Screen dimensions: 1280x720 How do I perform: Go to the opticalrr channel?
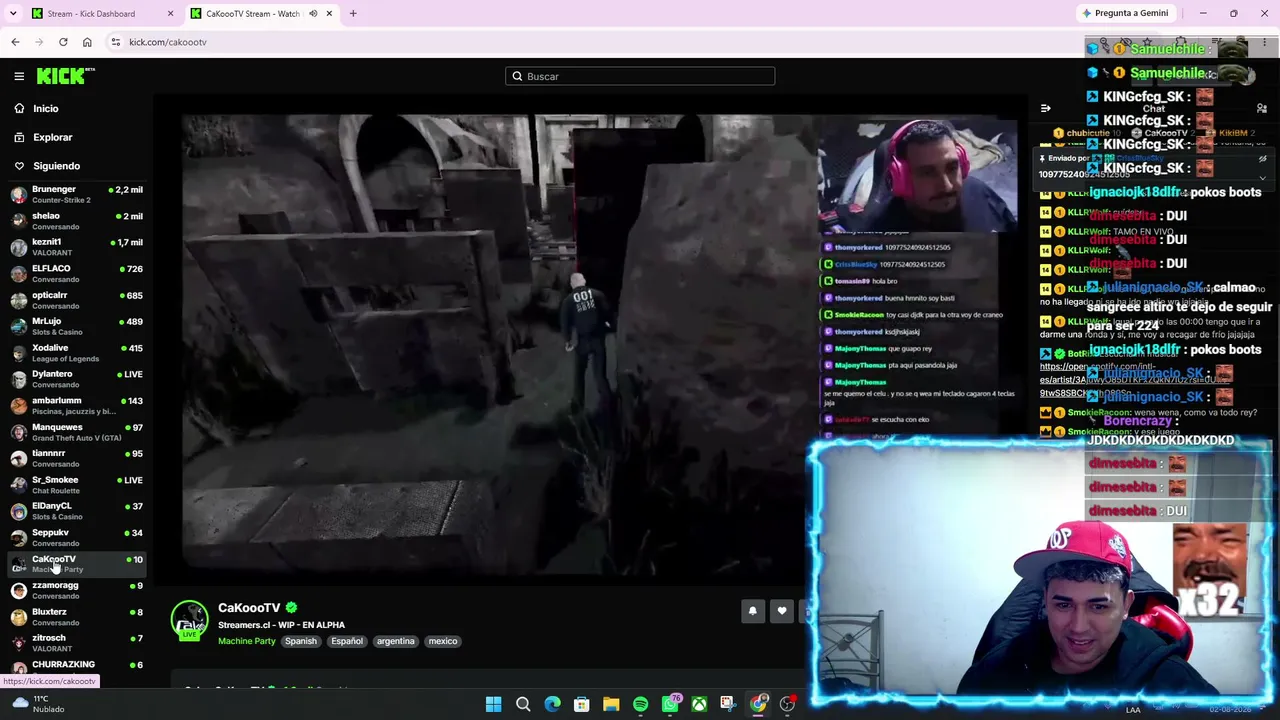coord(76,300)
